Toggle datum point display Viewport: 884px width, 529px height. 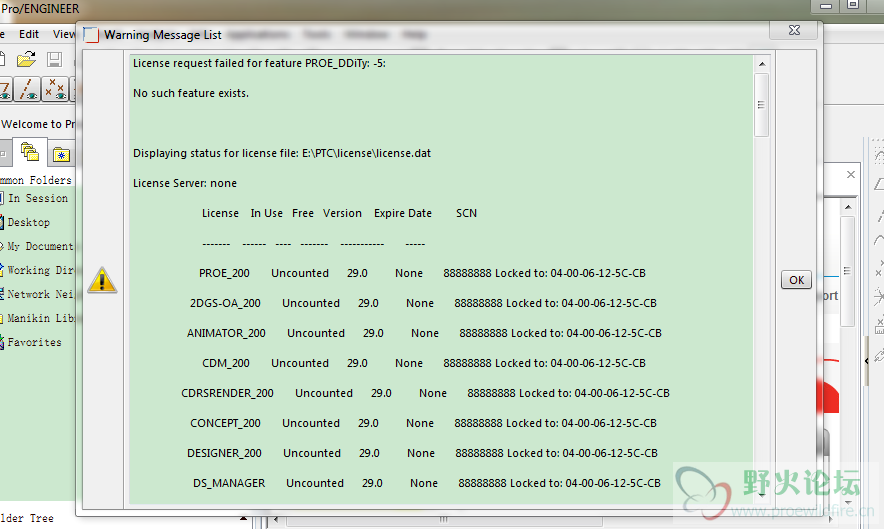tap(55, 89)
